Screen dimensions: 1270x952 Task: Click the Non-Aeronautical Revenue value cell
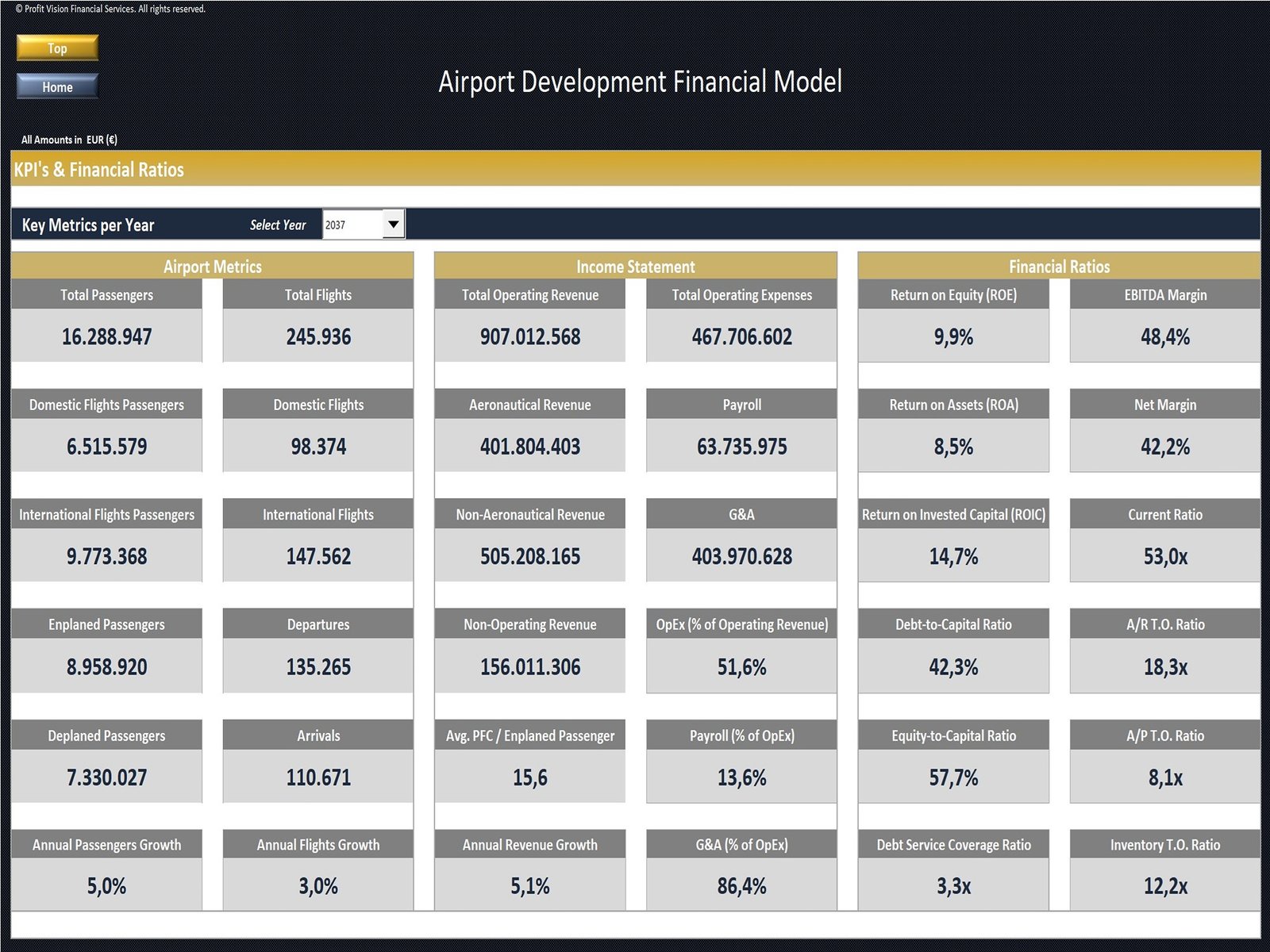tap(529, 556)
